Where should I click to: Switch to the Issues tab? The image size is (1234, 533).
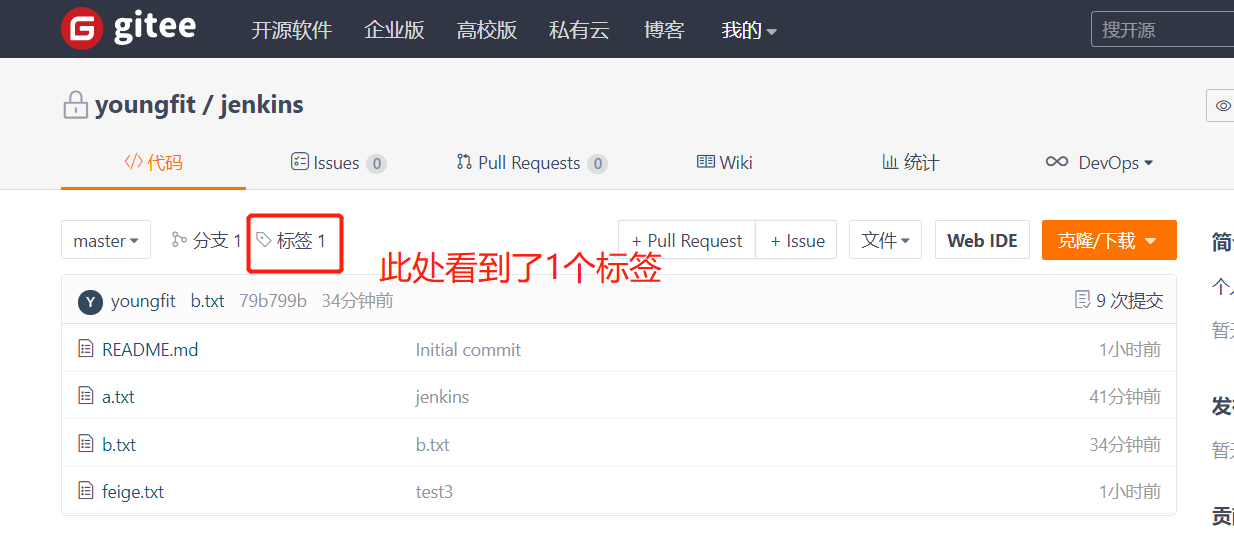pos(338,163)
